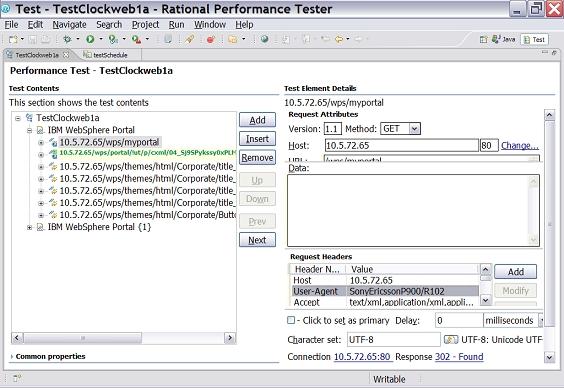Viewport: 564px width, 390px height.
Task: Click into the Character set field
Action: tap(394, 339)
